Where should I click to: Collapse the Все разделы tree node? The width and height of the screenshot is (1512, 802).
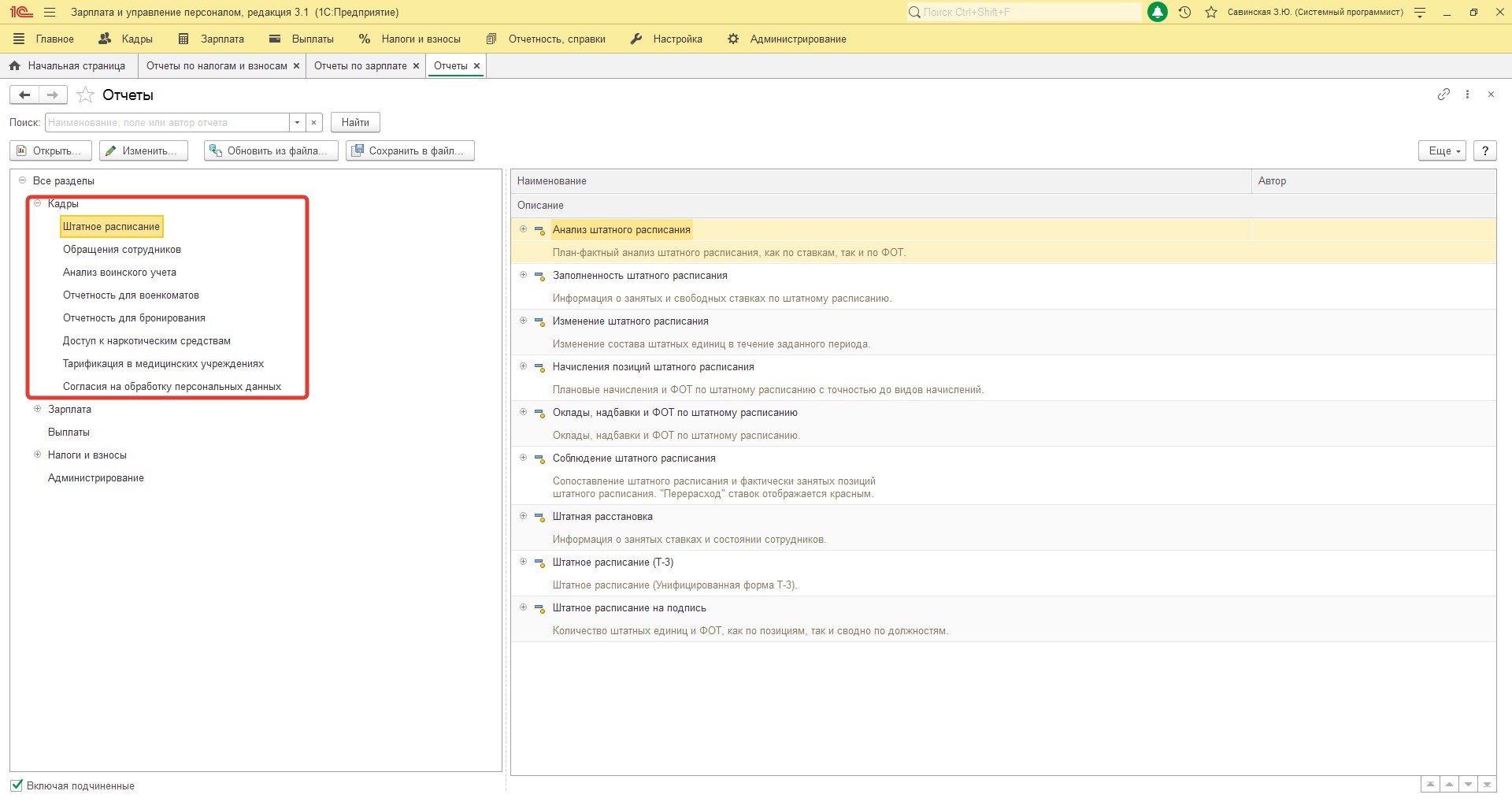click(x=22, y=180)
